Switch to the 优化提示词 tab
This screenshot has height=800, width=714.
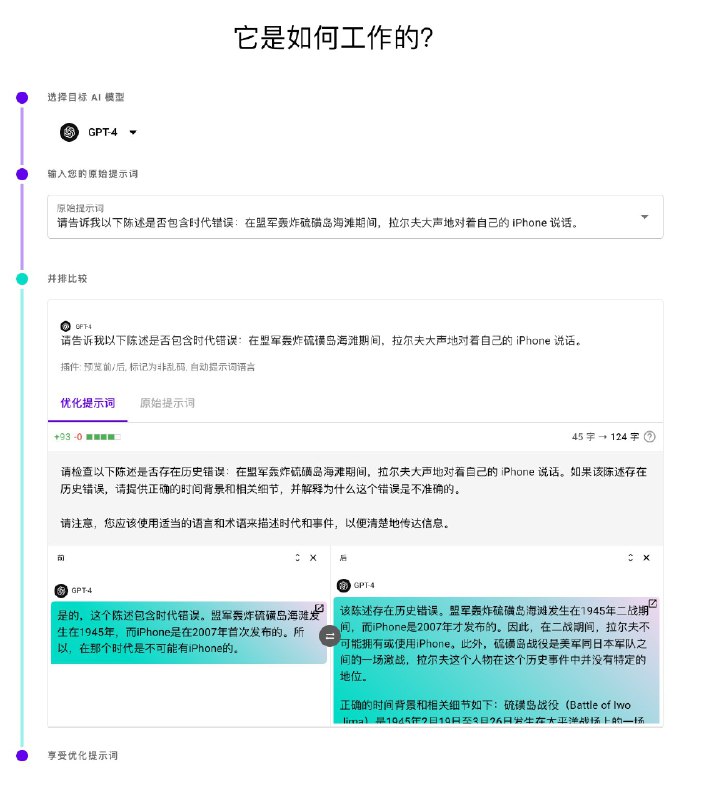pyautogui.click(x=88, y=403)
